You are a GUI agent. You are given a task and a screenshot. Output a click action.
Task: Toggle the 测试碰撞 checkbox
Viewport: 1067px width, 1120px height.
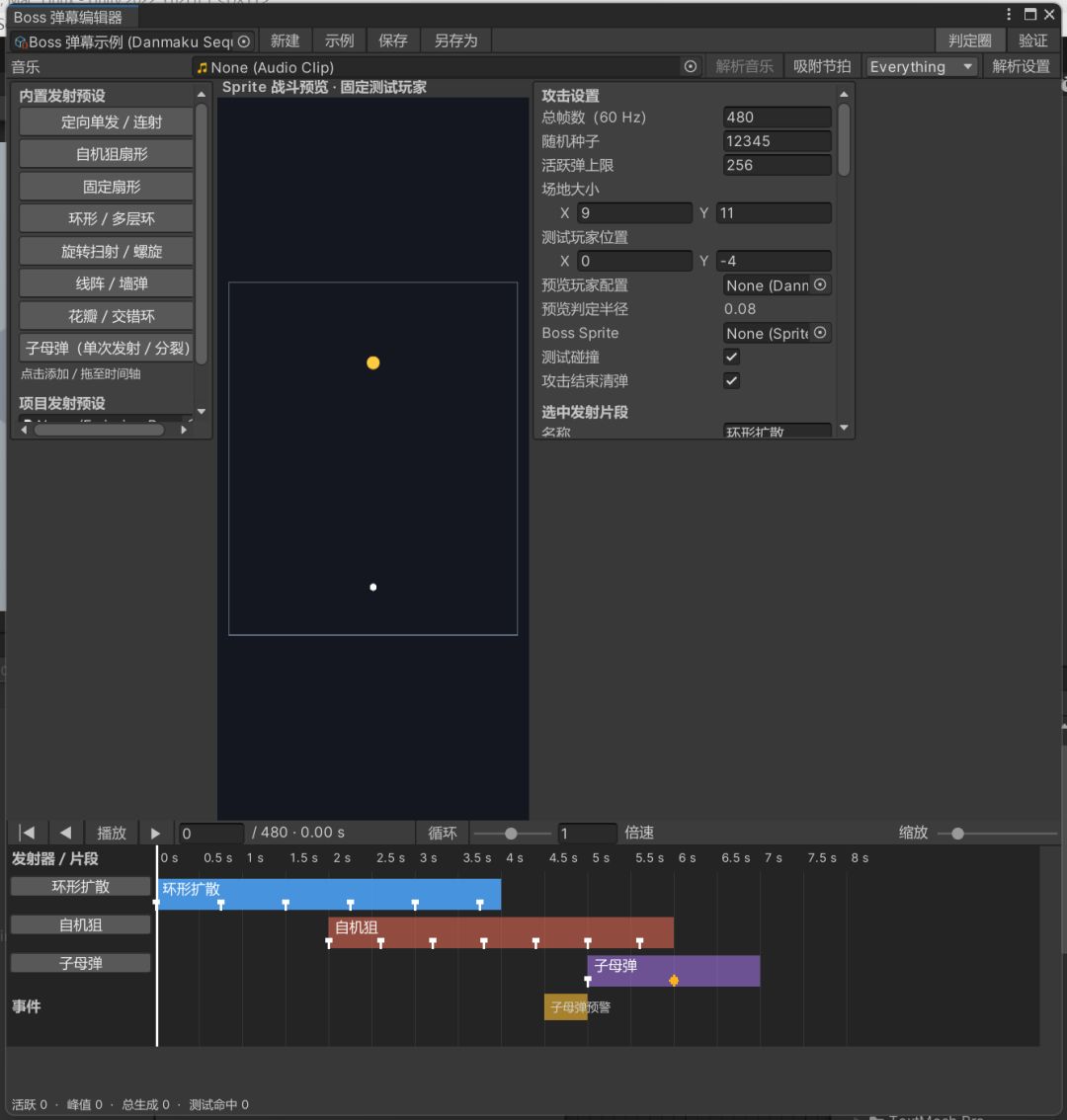(x=731, y=357)
